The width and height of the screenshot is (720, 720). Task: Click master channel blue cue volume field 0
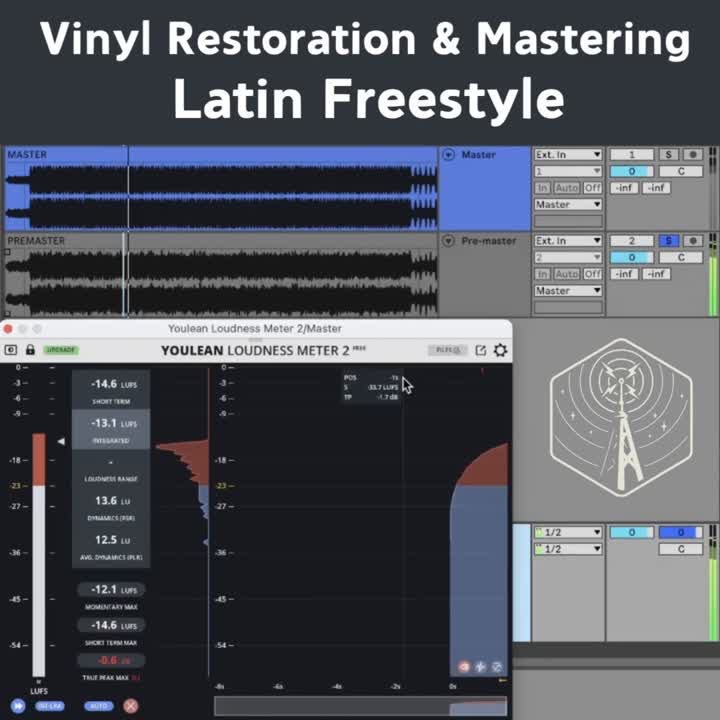tap(681, 532)
